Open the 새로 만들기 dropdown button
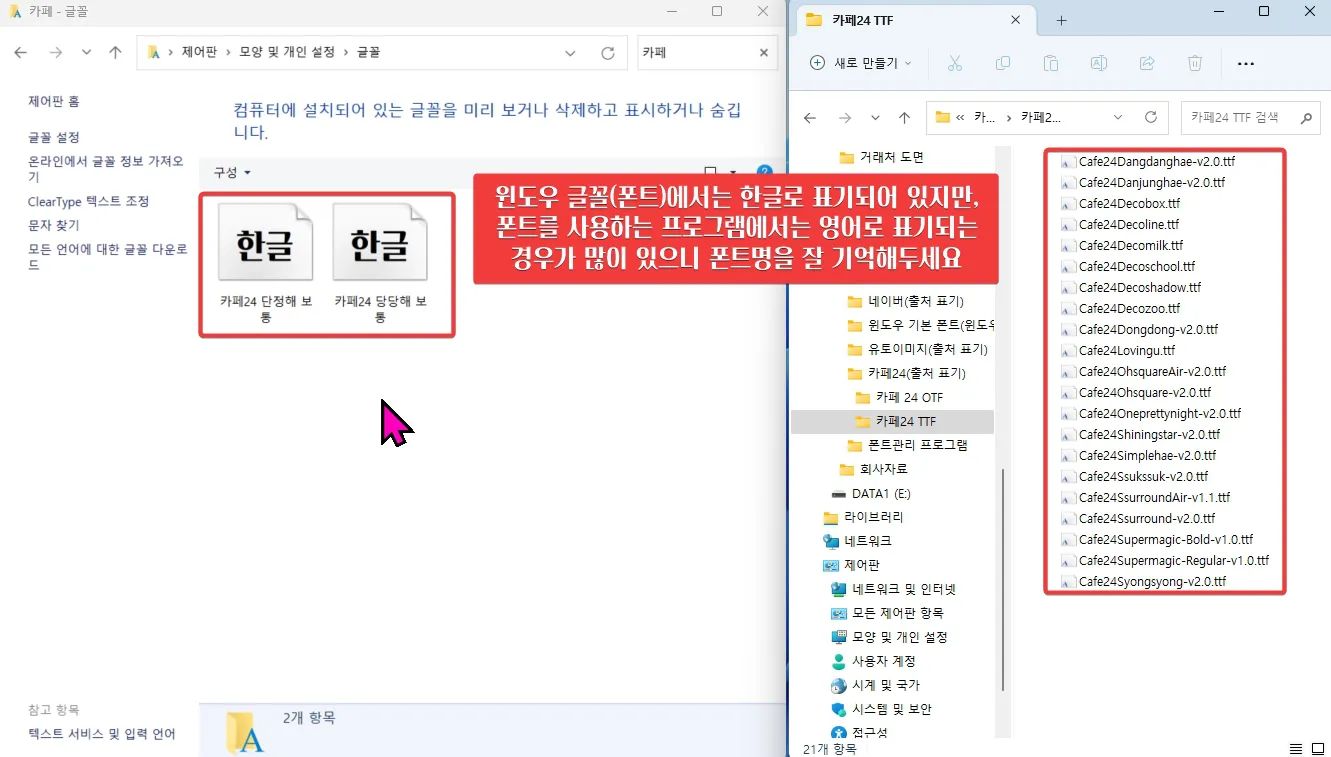 click(861, 63)
